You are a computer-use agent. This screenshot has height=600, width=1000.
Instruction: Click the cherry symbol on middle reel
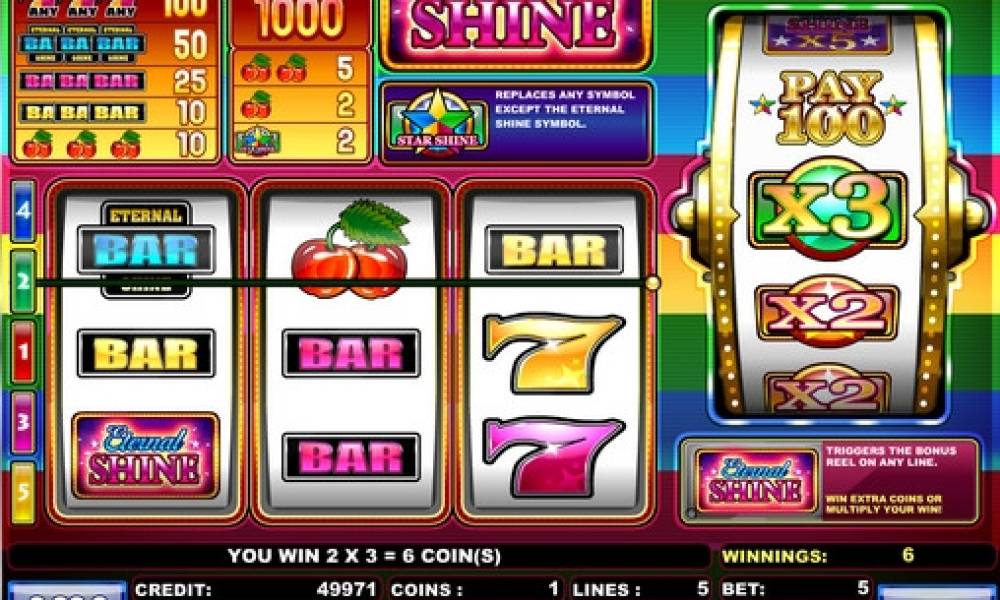[x=349, y=248]
